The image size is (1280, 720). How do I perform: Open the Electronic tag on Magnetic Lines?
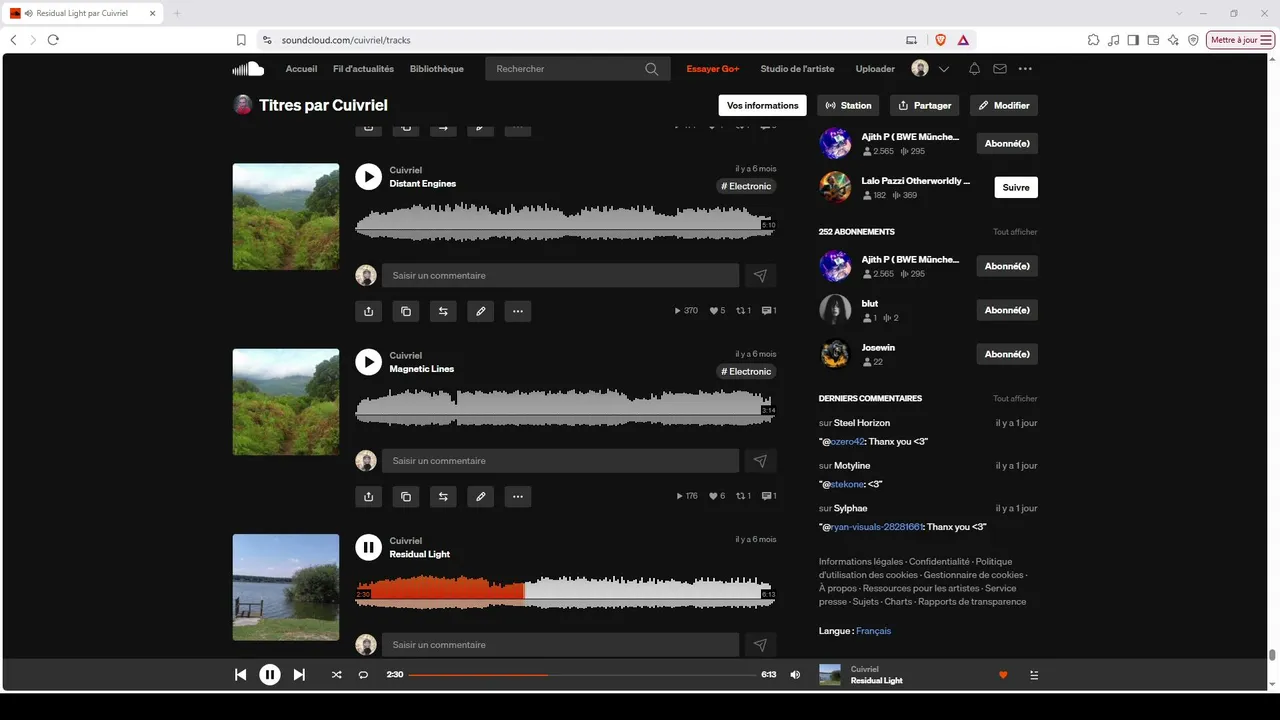point(747,371)
